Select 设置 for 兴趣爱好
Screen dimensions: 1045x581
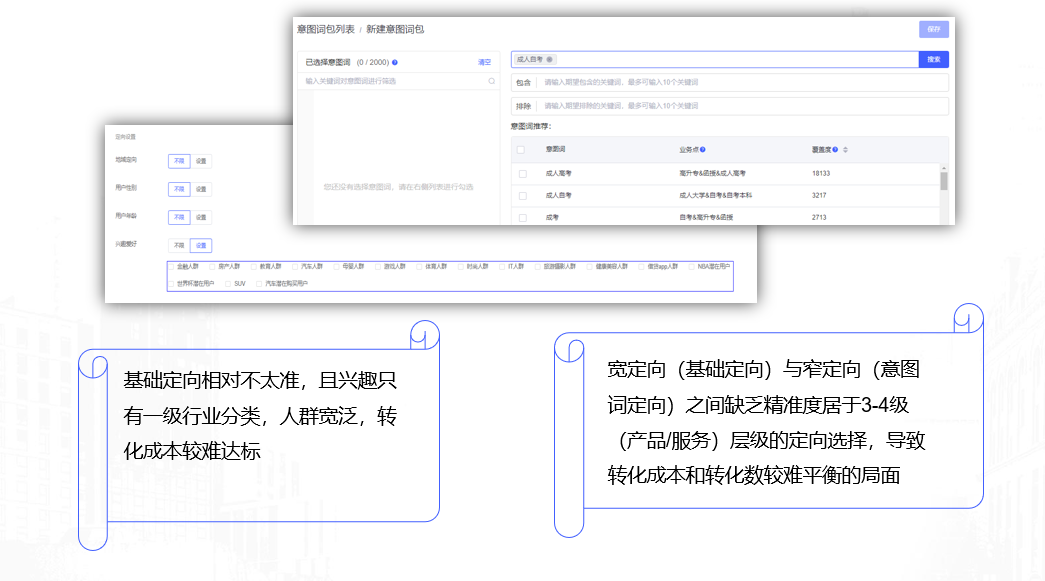click(x=201, y=245)
